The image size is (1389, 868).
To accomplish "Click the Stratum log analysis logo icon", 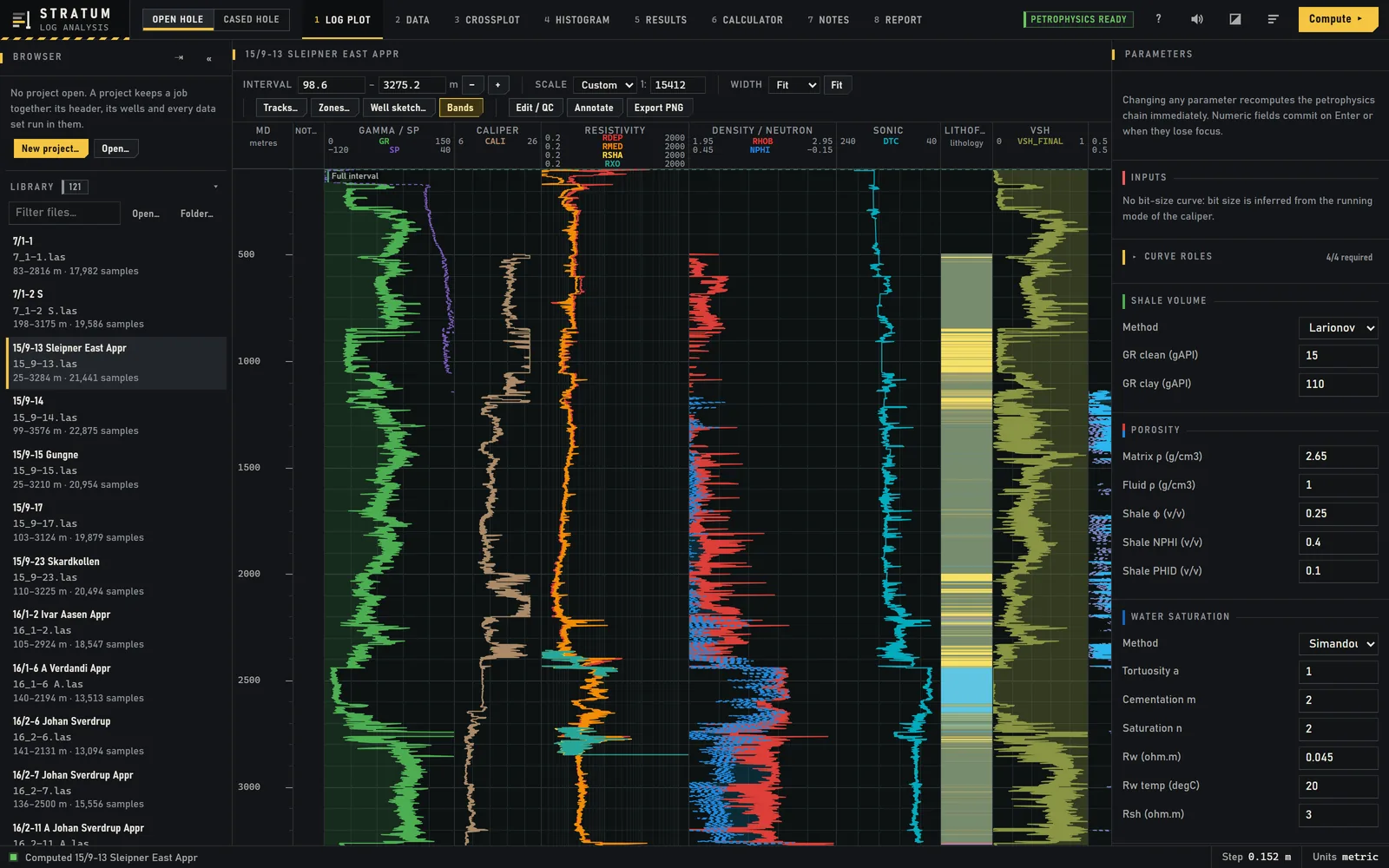I will point(22,19).
